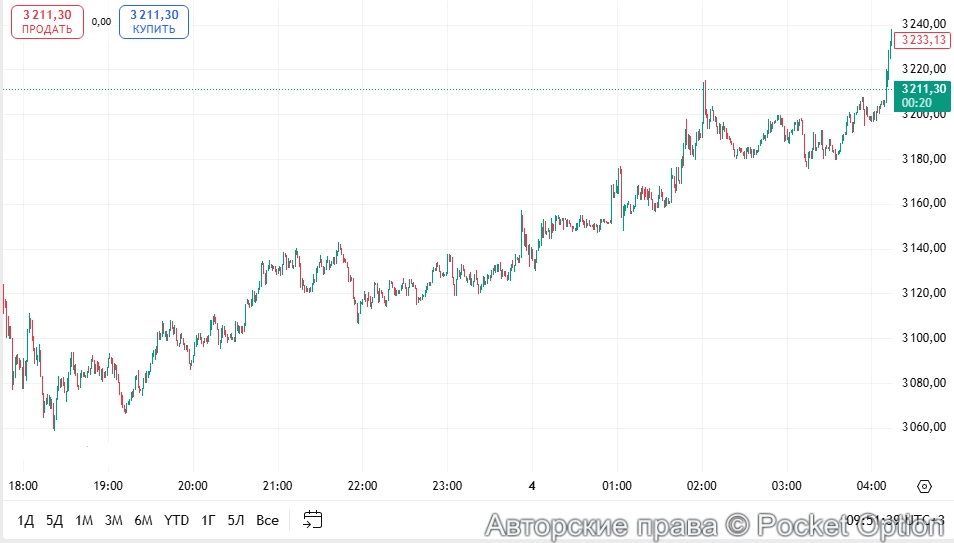Select the 5Д time range
The height and width of the screenshot is (543, 954).
tap(54, 520)
